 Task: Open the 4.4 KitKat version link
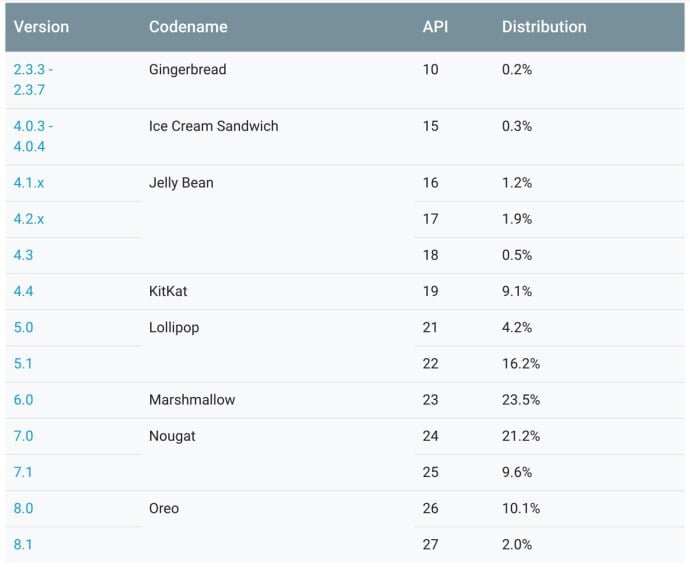tap(23, 291)
